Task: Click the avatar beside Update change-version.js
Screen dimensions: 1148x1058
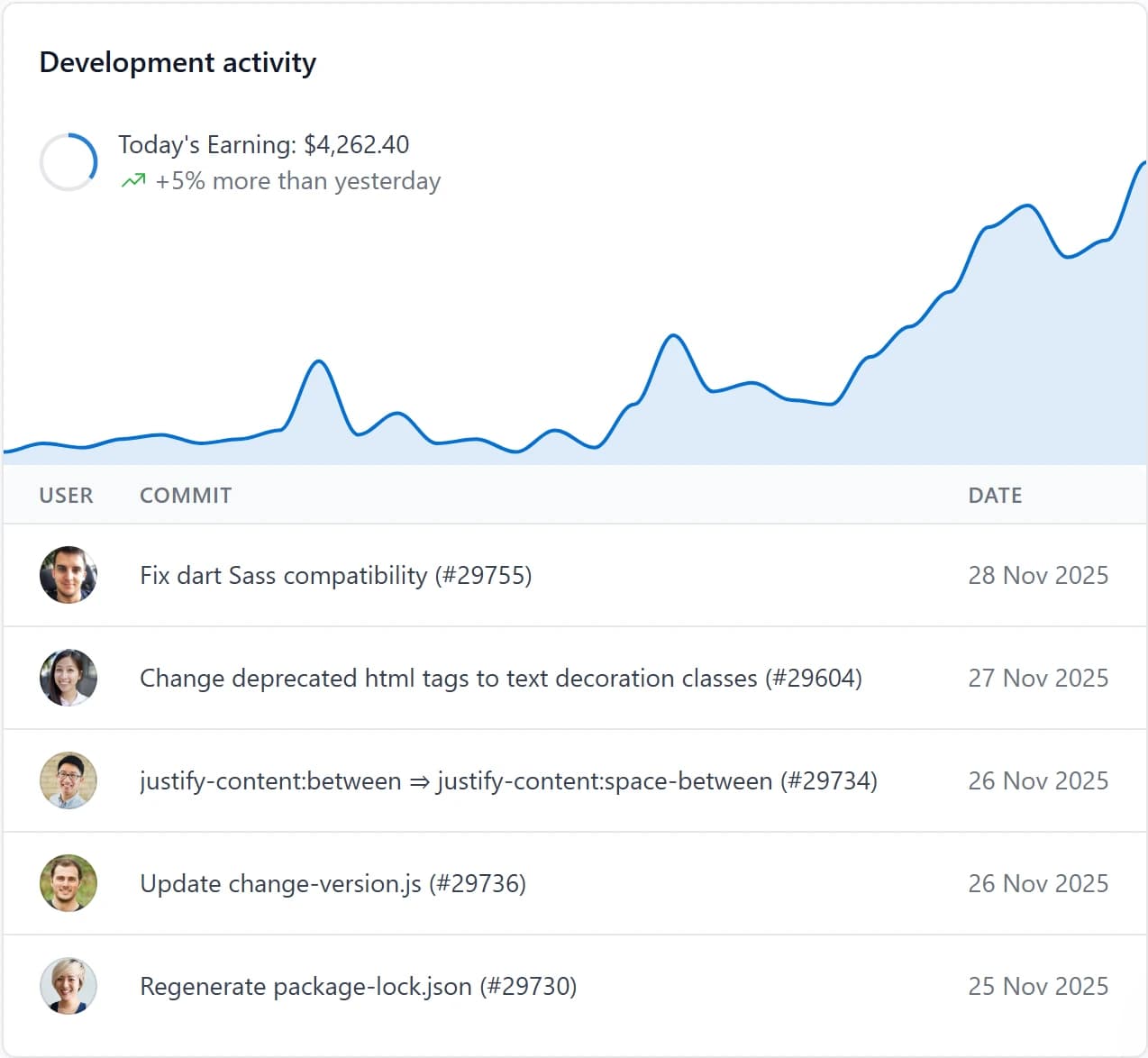Action: 68,883
